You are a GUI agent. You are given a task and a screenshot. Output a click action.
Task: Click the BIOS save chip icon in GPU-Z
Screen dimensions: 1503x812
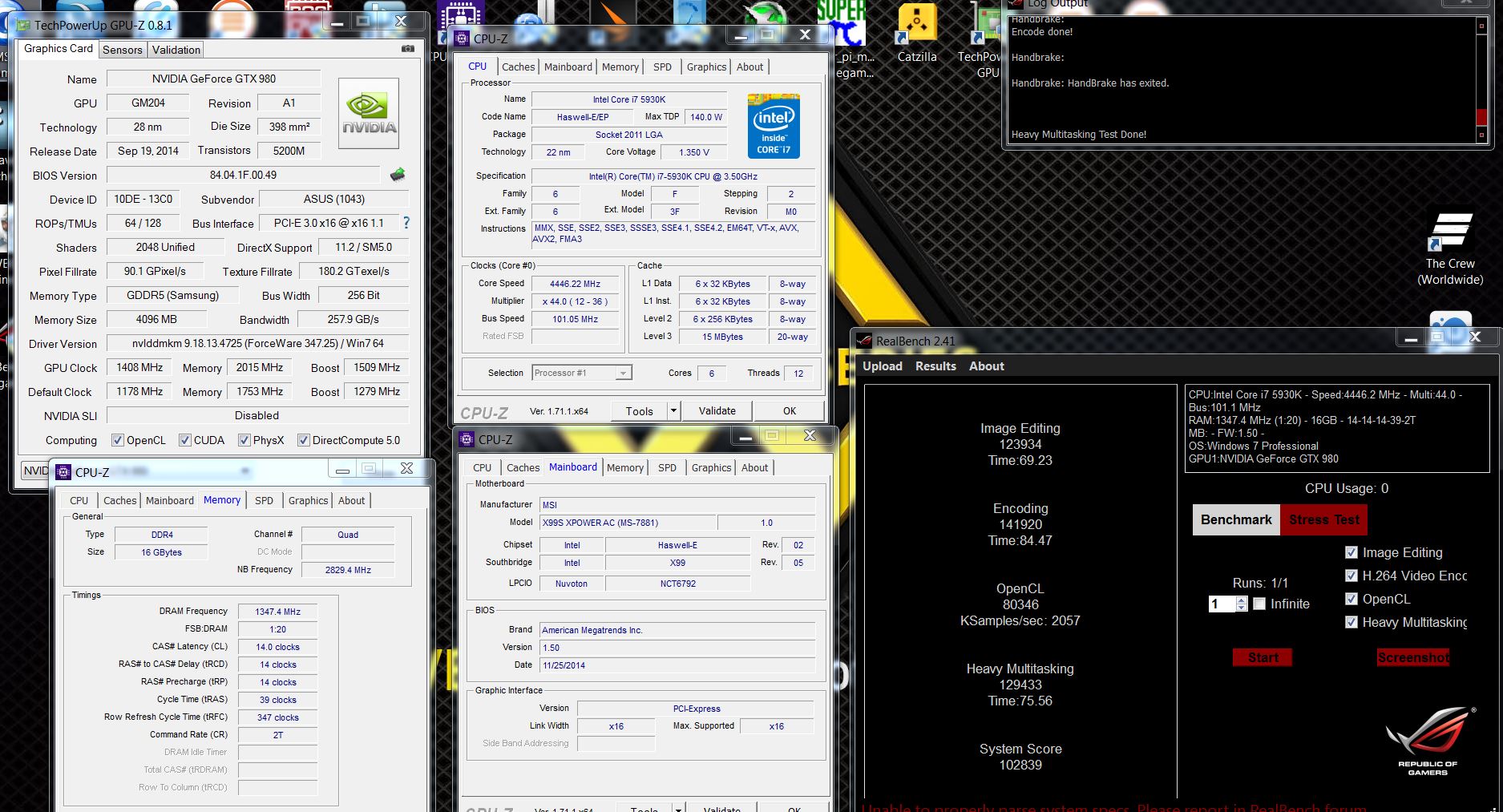pos(398,174)
